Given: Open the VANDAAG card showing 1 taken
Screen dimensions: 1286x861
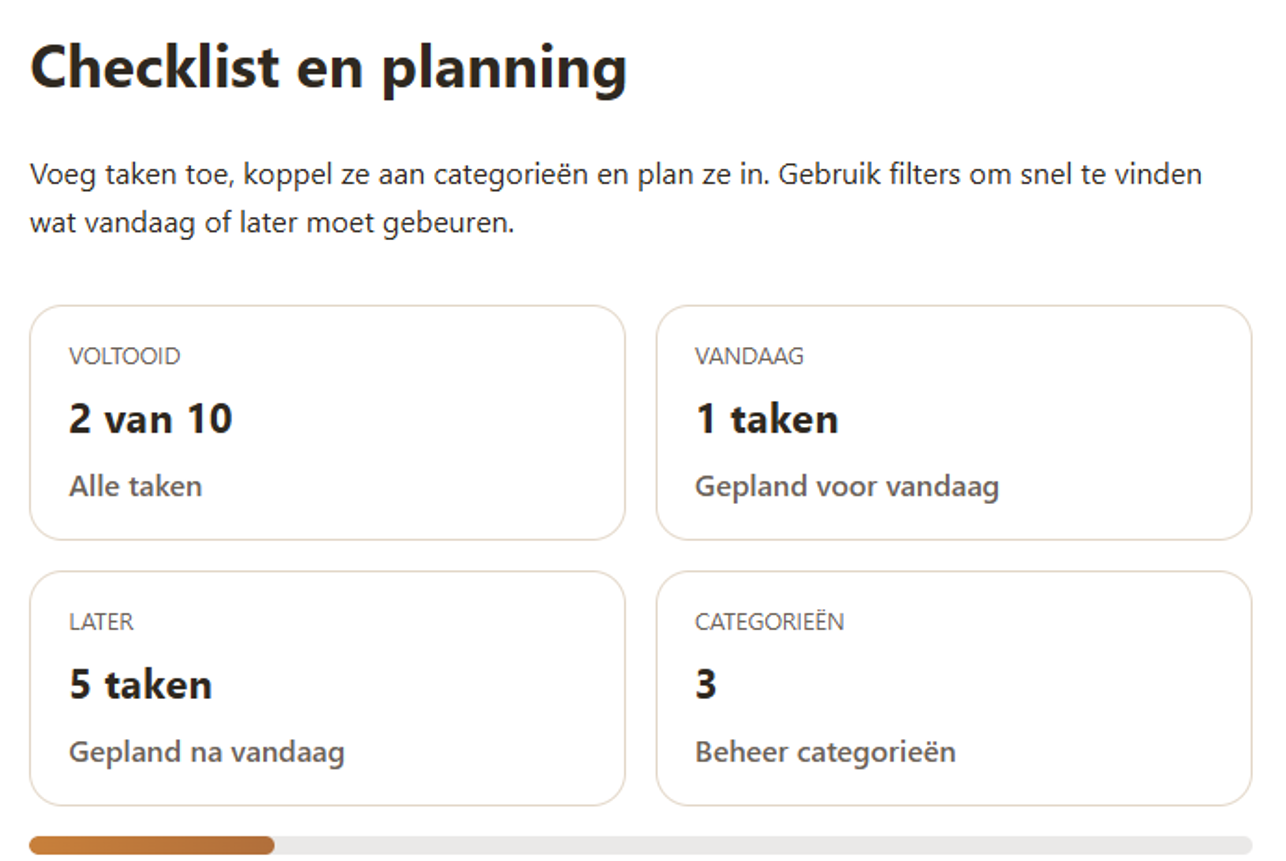Looking at the screenshot, I should pos(954,422).
